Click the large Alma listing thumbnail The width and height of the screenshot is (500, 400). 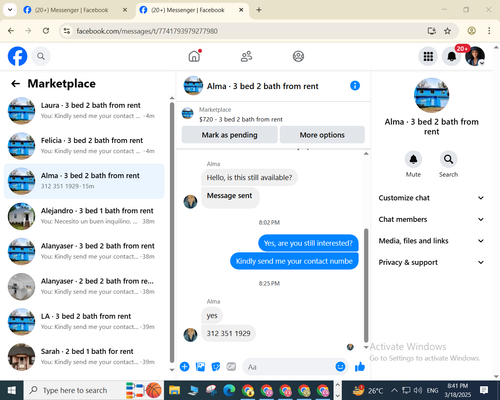(x=431, y=95)
